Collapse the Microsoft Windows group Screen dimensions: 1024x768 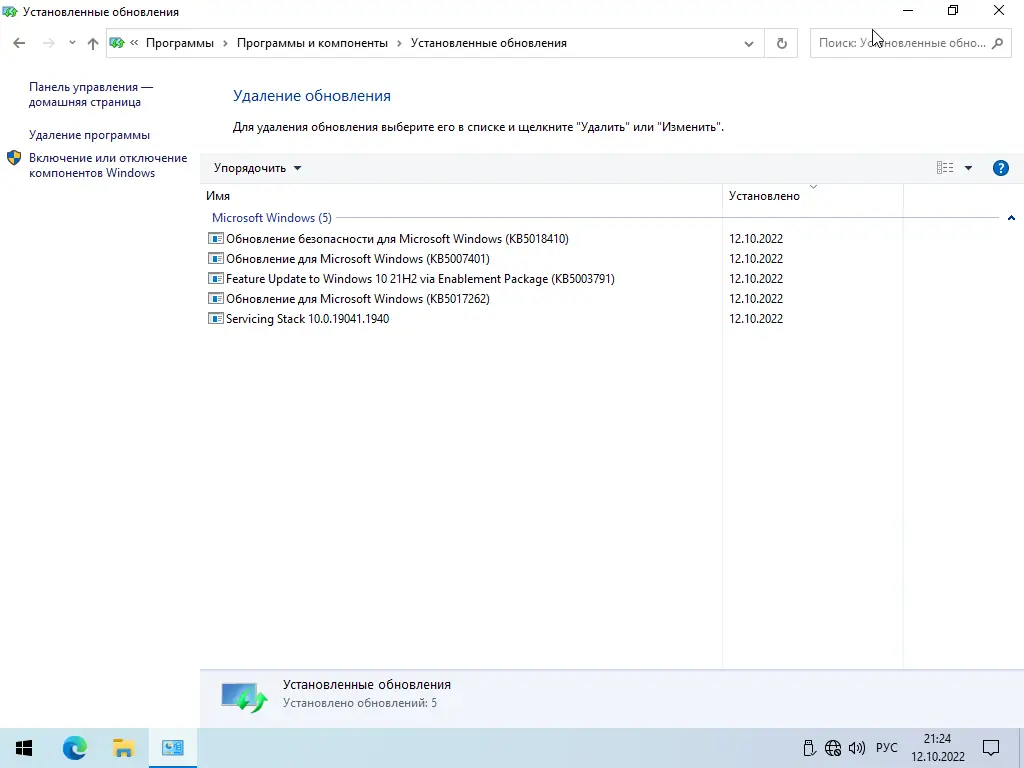(1011, 217)
